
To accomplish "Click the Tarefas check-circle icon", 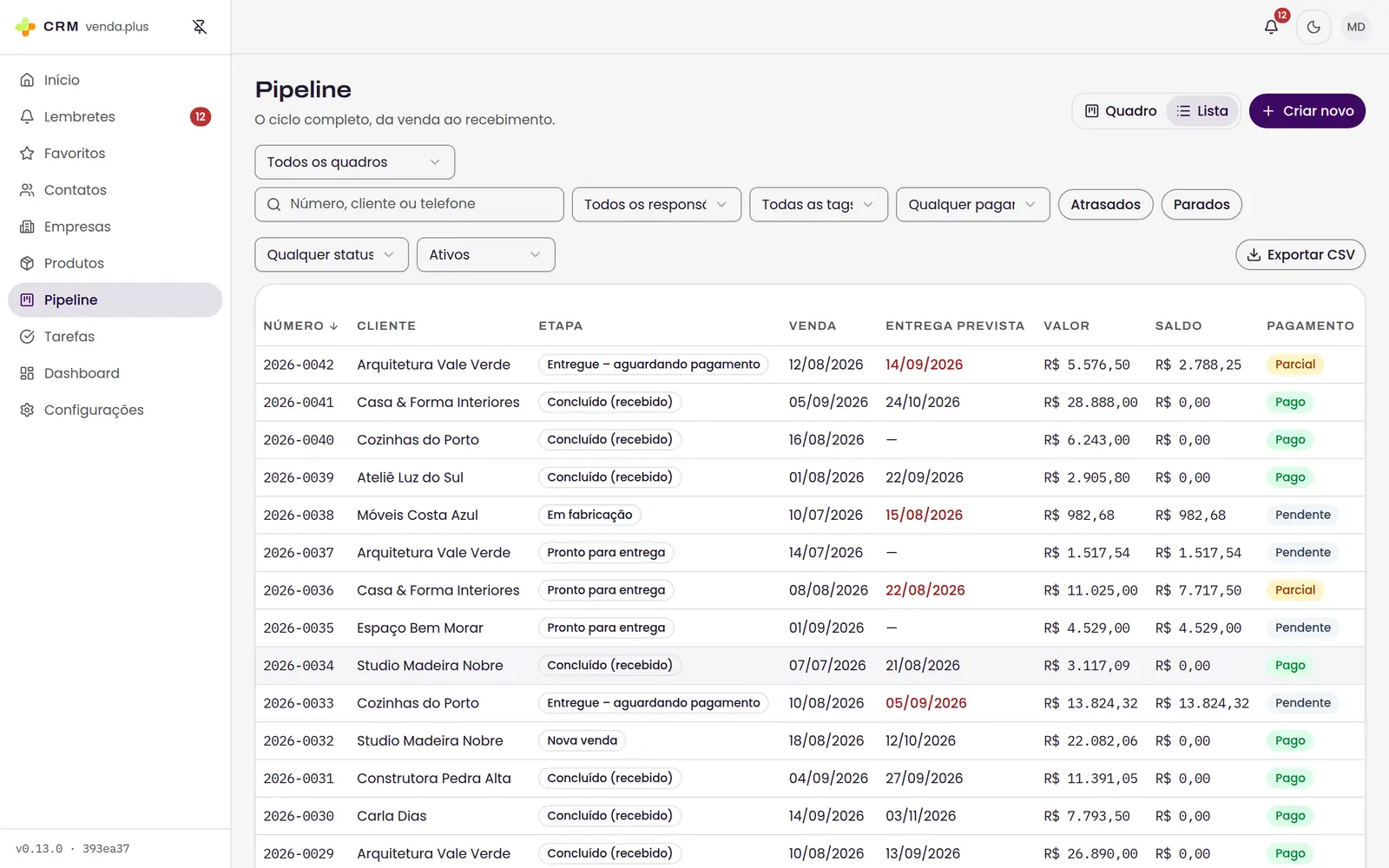I will coord(27,337).
